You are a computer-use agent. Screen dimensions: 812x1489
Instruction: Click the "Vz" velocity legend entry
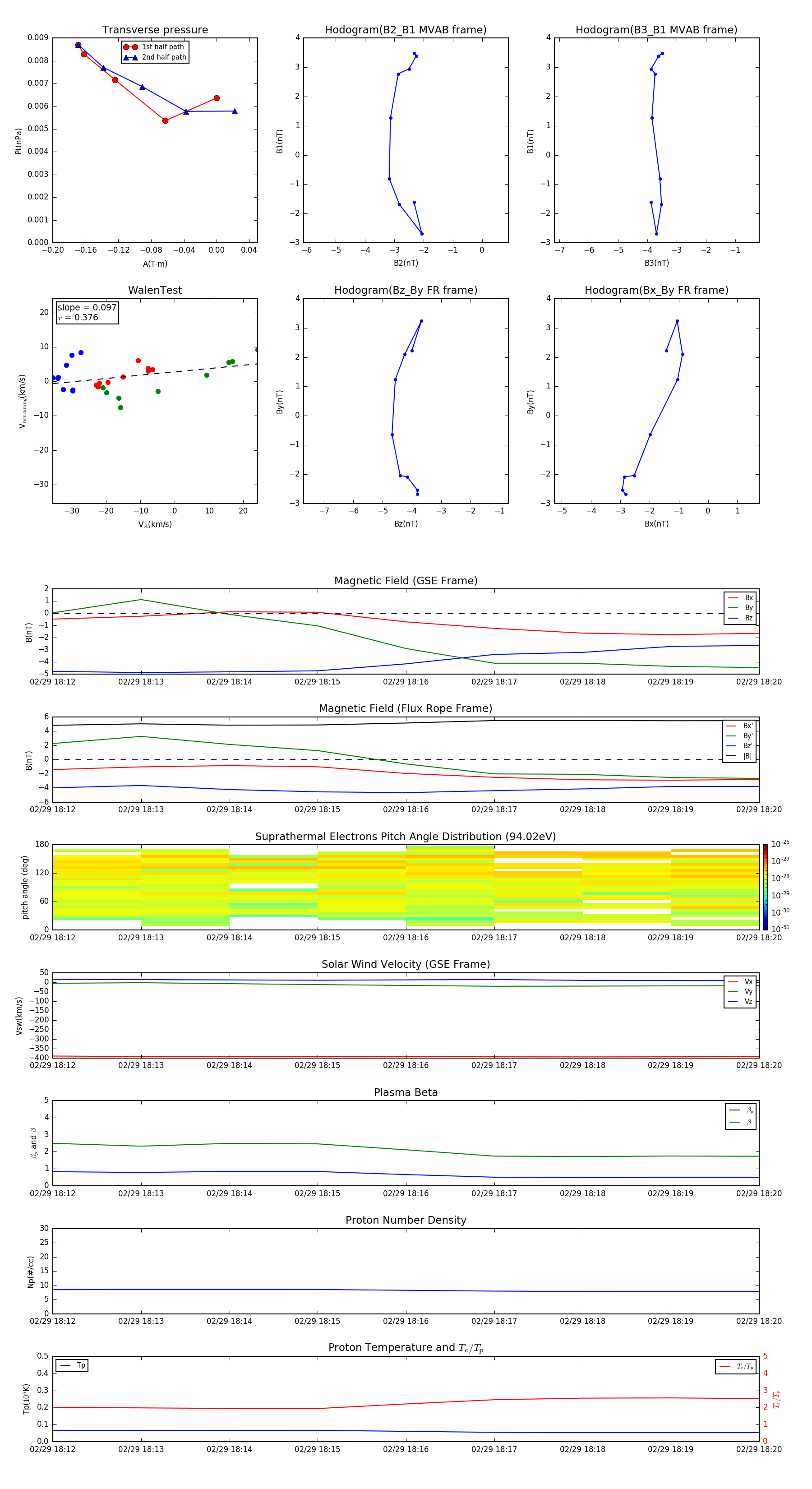click(740, 1002)
